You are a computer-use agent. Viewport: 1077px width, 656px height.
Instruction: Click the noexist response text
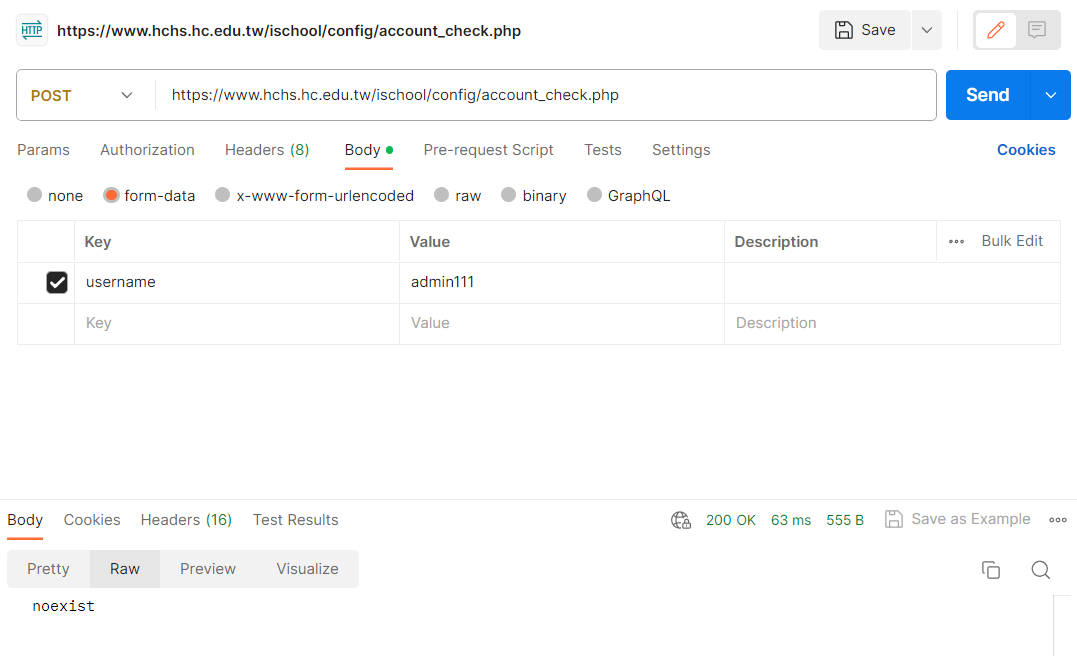coord(63,606)
